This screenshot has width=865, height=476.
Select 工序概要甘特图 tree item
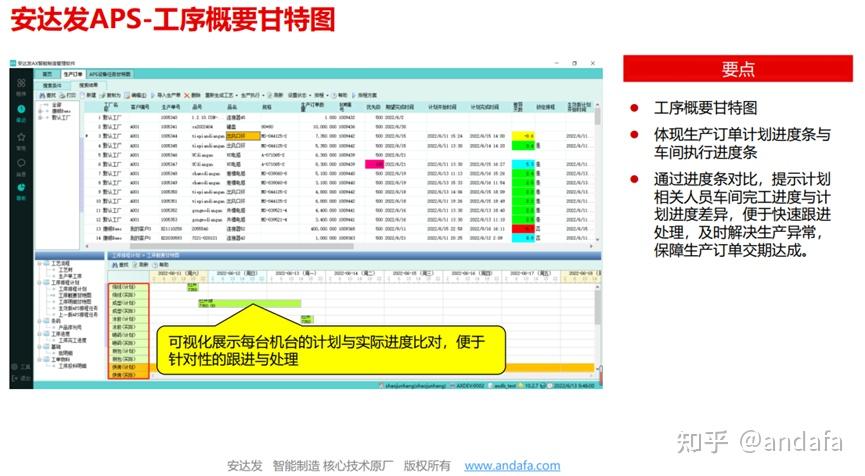pos(75,296)
